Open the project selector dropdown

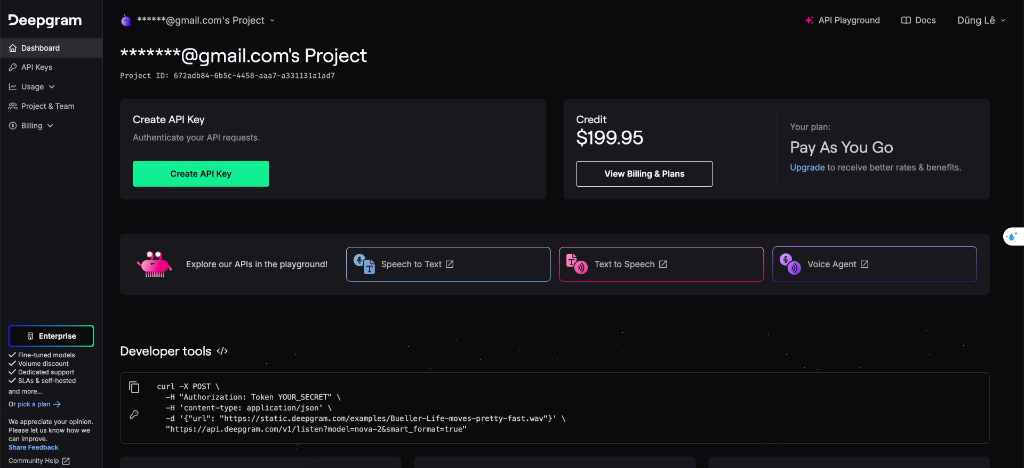pos(198,20)
